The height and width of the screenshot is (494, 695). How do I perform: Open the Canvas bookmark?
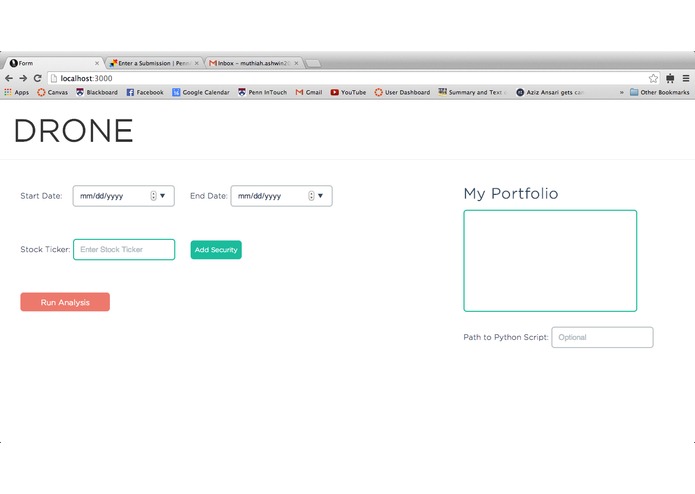[53, 92]
